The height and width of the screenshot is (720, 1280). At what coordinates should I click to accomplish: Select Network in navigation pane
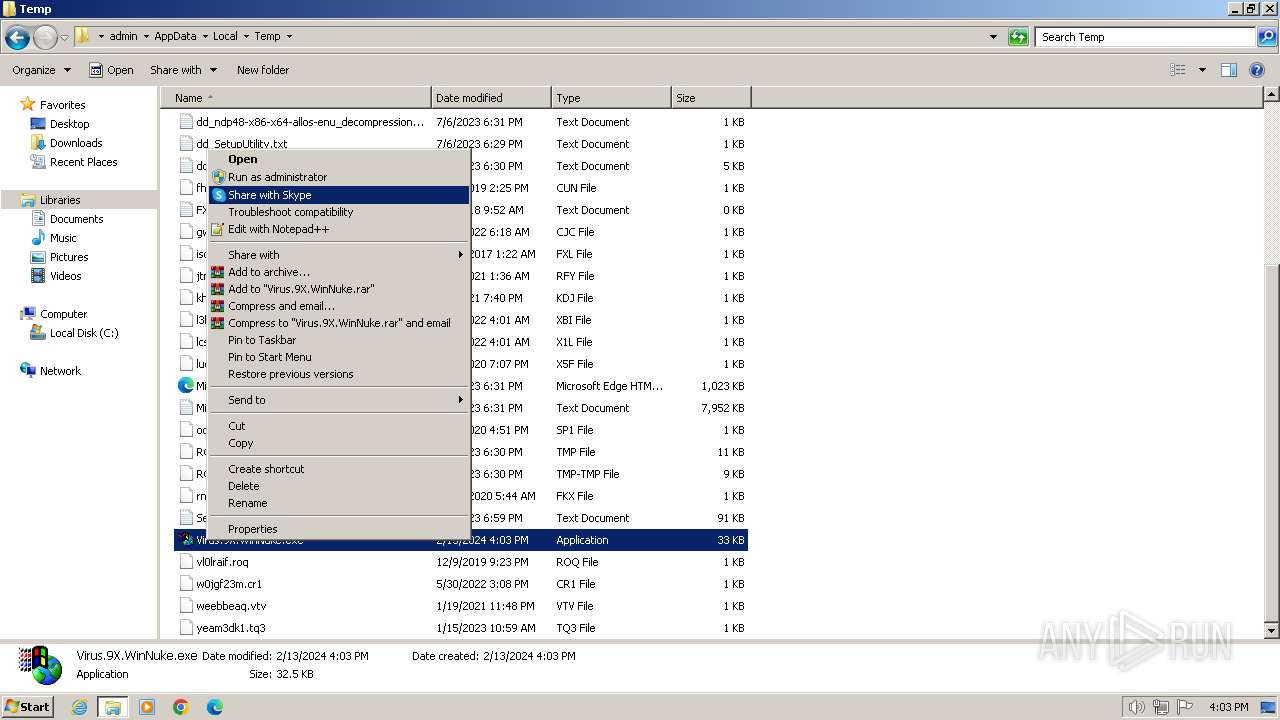pyautogui.click(x=60, y=371)
